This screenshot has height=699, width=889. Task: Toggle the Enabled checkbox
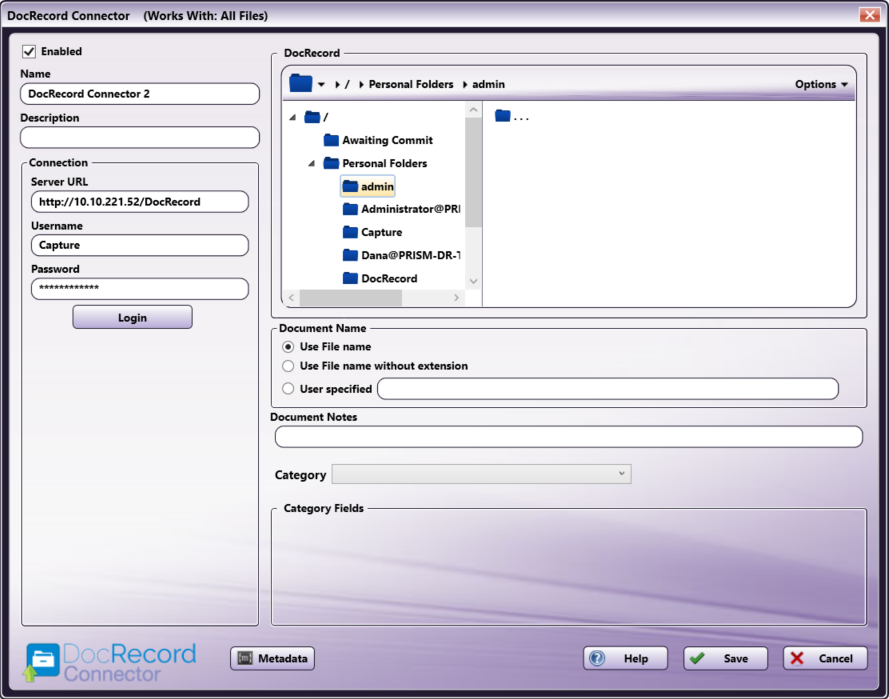point(29,52)
